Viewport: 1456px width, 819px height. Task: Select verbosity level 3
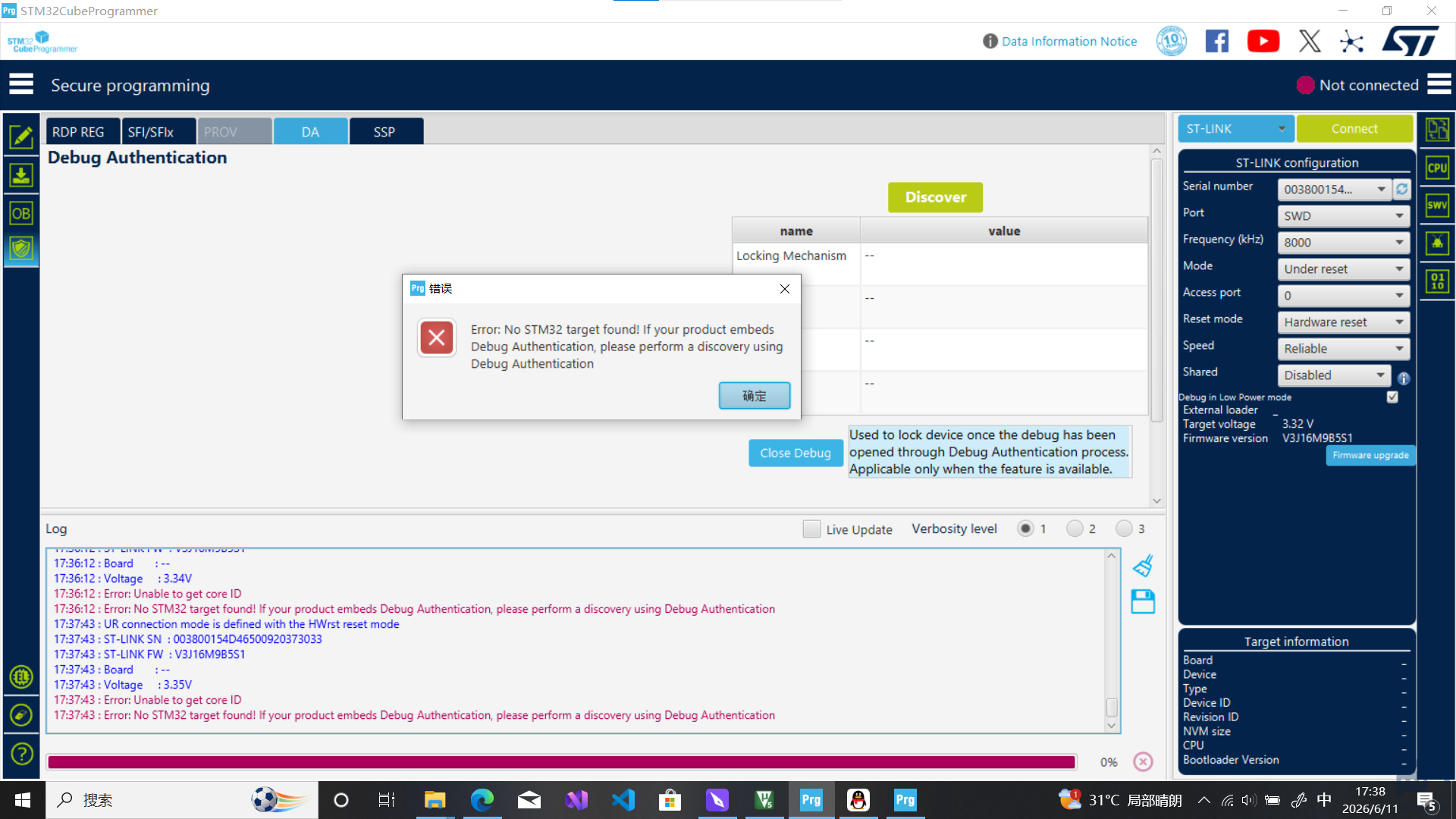(1124, 529)
